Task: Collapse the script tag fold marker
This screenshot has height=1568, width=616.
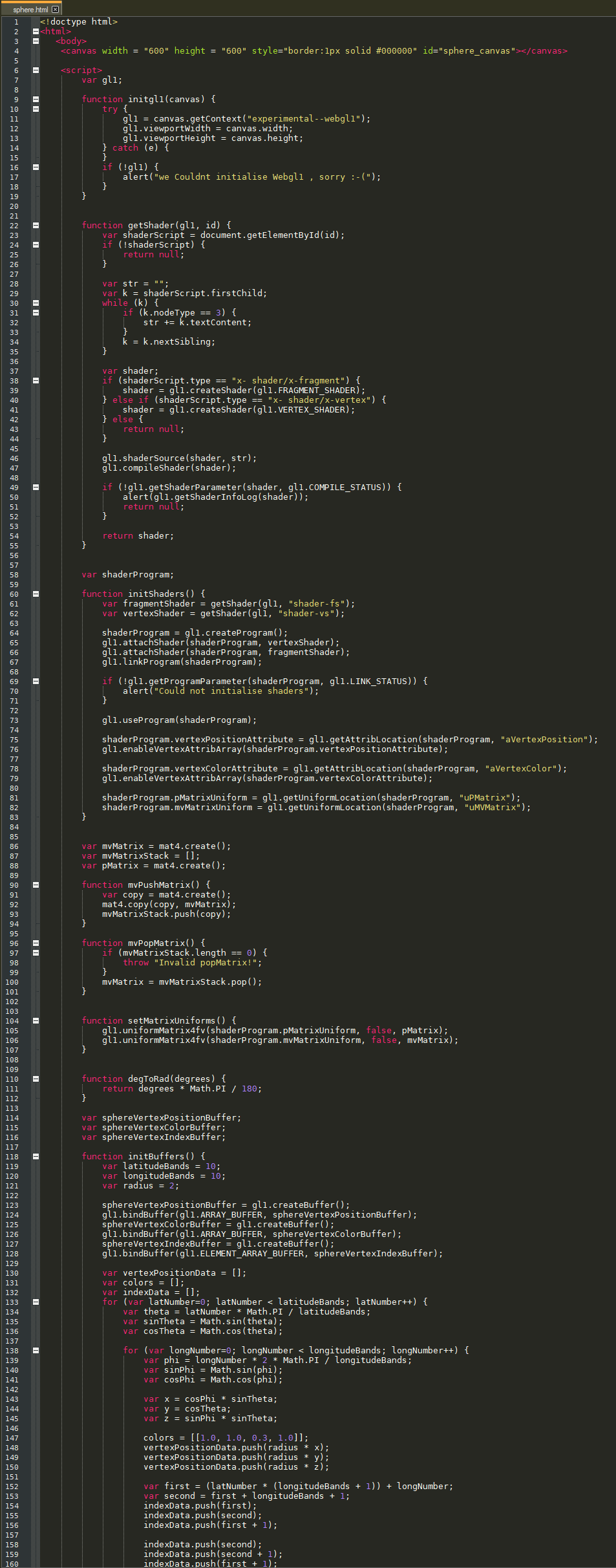Action: pyautogui.click(x=36, y=70)
